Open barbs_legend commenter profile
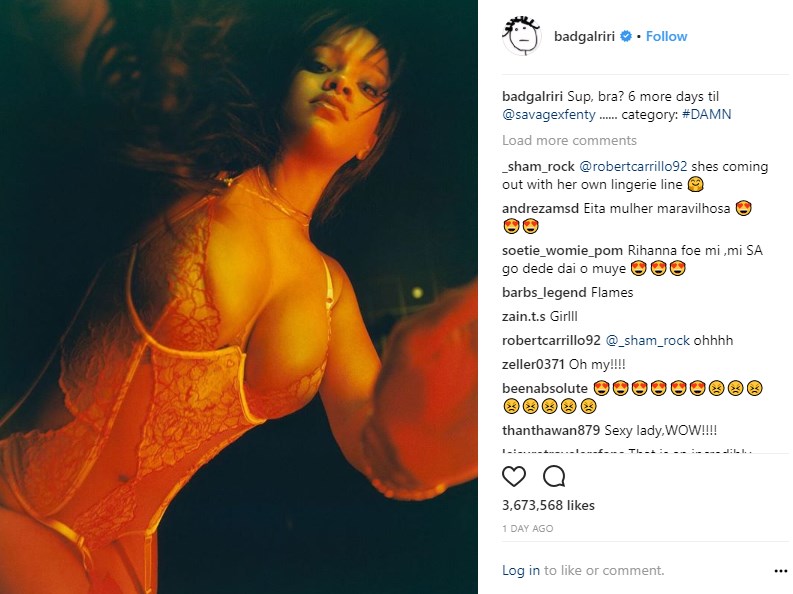 544,293
